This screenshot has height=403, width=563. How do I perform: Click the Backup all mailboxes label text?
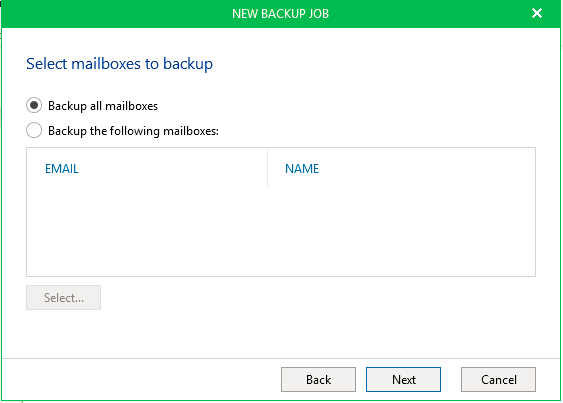(103, 106)
